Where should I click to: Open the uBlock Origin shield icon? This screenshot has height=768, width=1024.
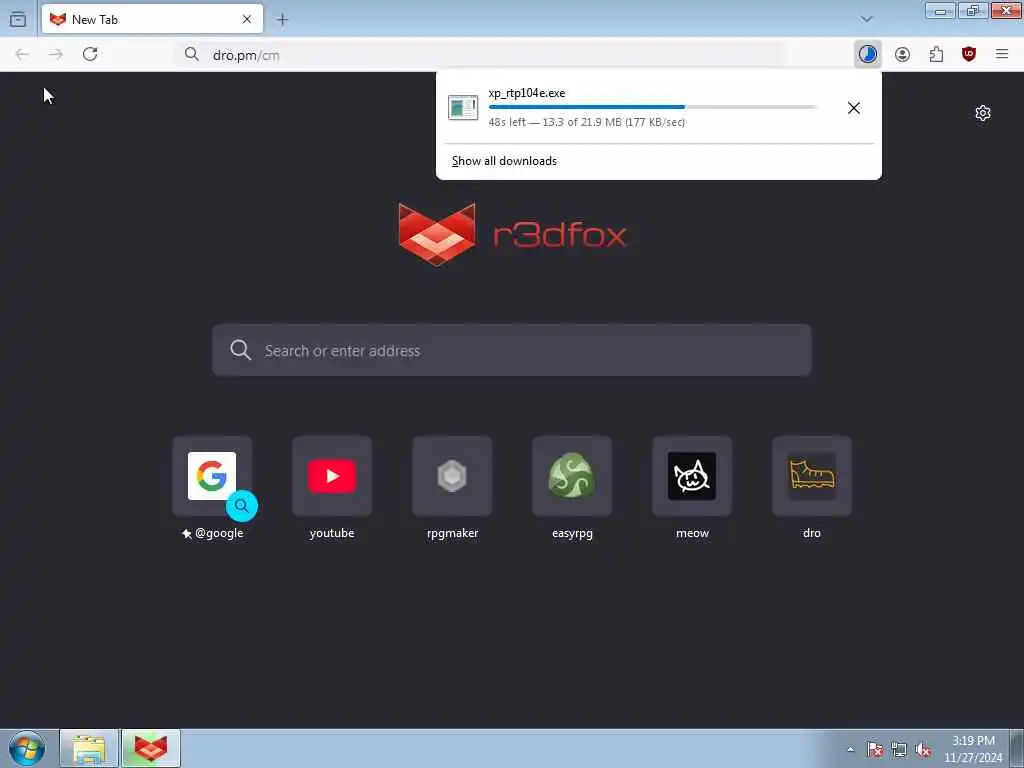pos(969,54)
